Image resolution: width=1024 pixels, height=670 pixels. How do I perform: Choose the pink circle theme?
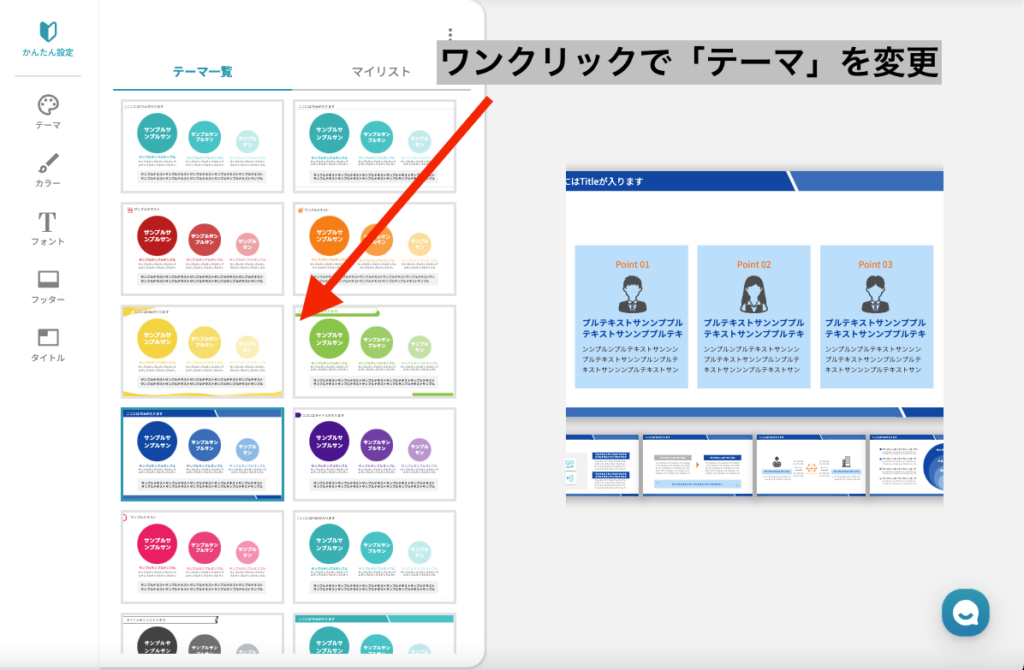pyautogui.click(x=202, y=557)
